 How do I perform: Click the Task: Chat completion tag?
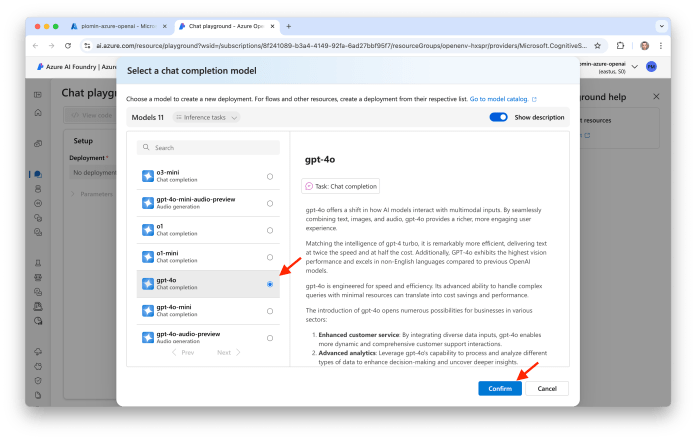pos(340,186)
